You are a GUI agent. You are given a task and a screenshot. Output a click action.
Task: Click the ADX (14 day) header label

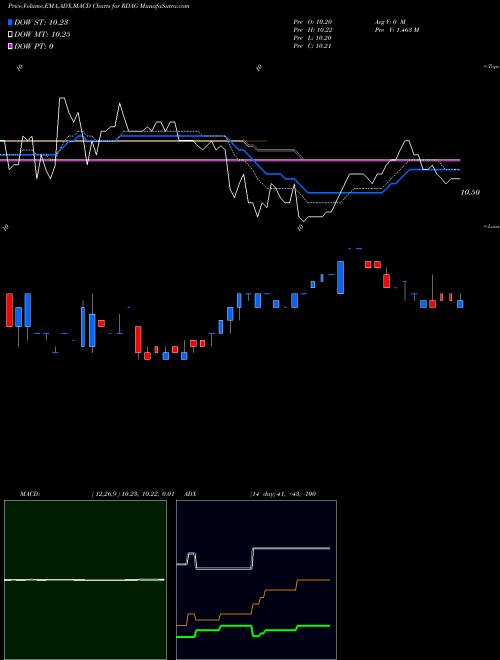pos(250,494)
